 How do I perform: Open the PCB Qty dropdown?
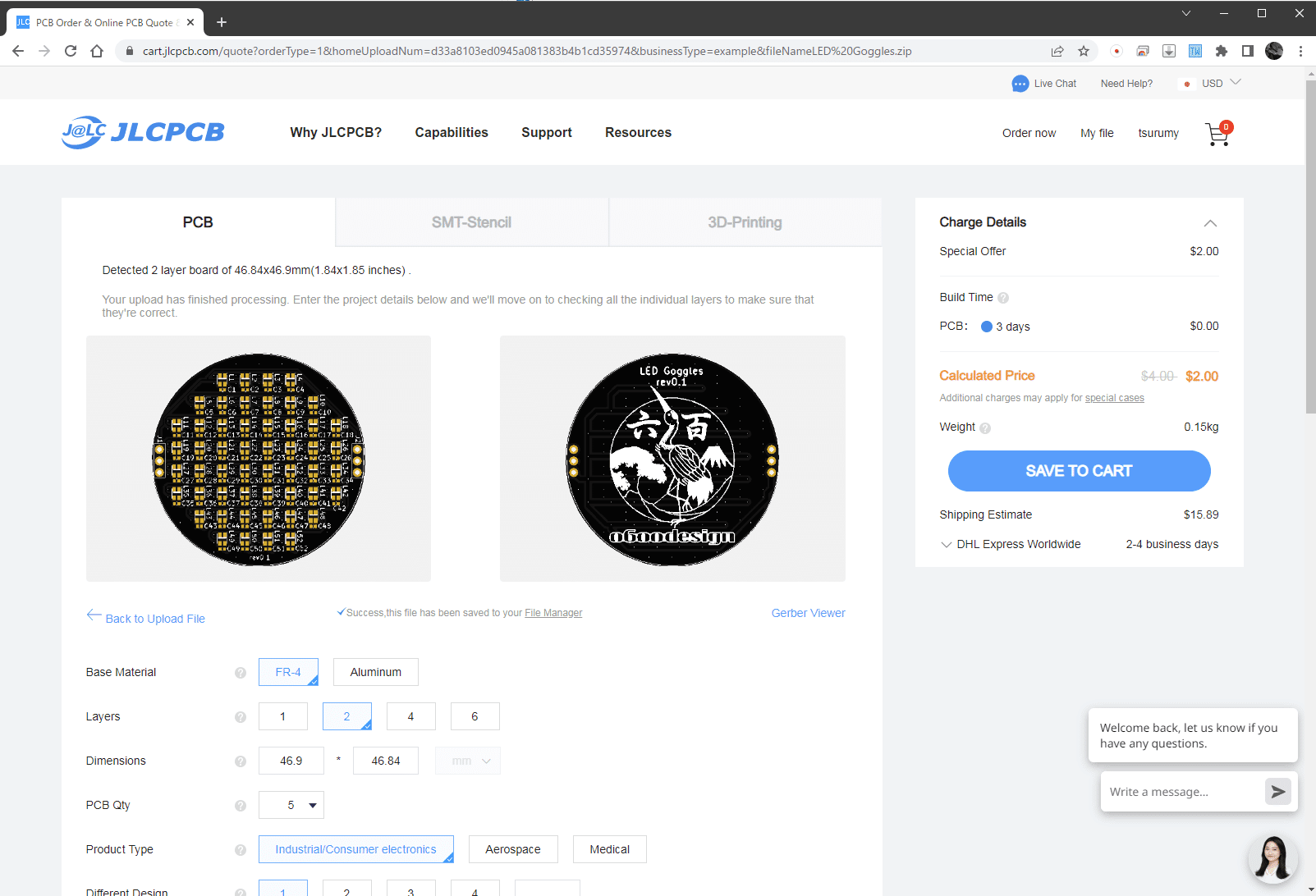pos(291,805)
